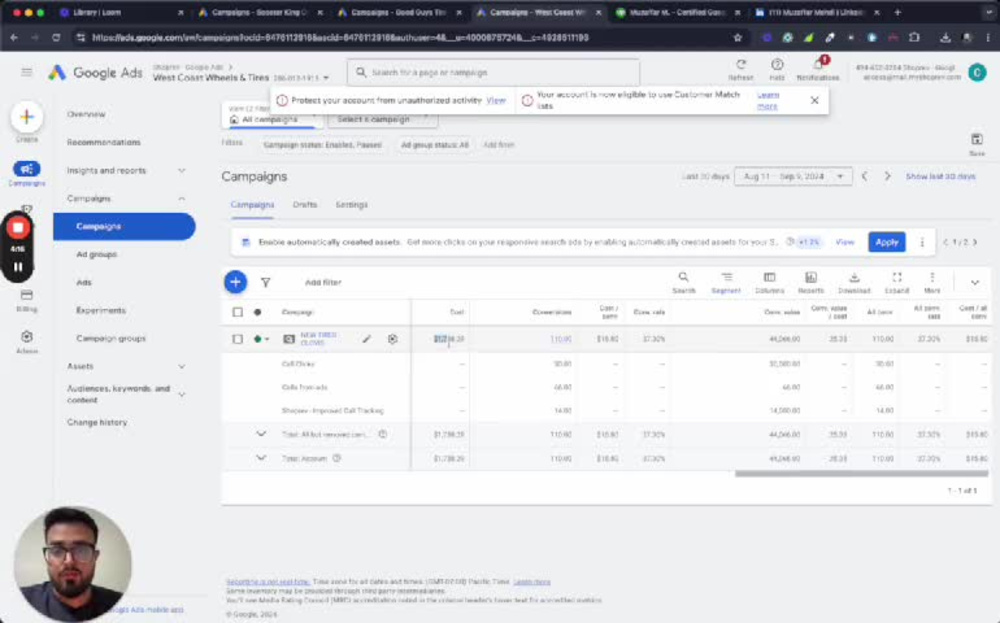Open the recommendation three-dot menu
The width and height of the screenshot is (1000, 623).
click(x=922, y=242)
